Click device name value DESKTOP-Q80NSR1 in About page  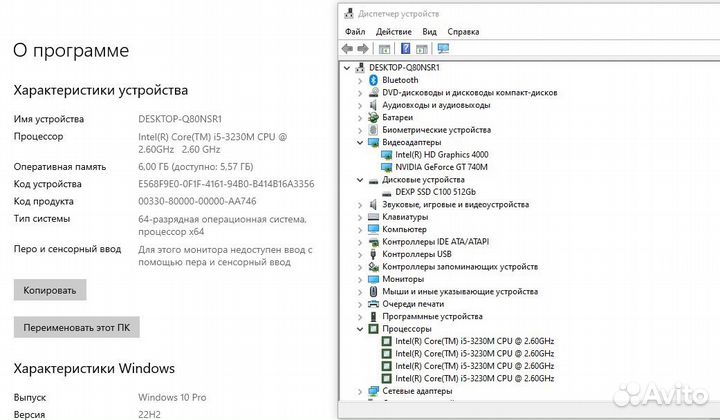click(x=180, y=119)
